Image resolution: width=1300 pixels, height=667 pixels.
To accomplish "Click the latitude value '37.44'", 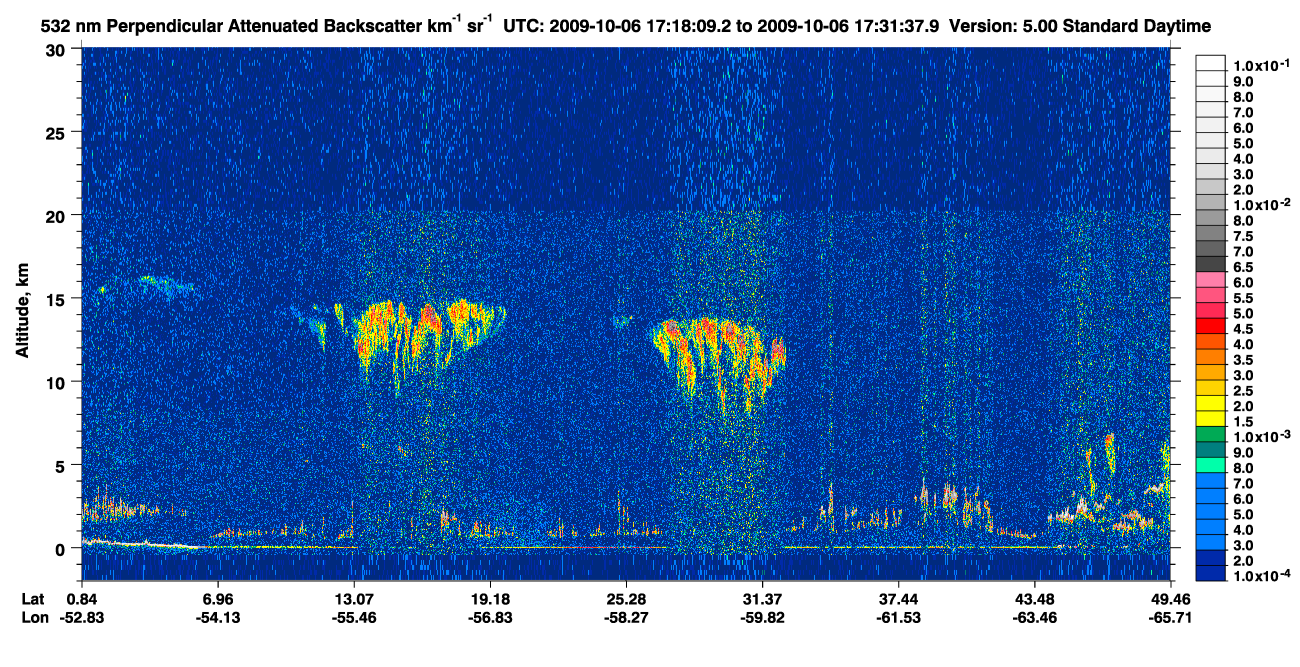I will [898, 599].
